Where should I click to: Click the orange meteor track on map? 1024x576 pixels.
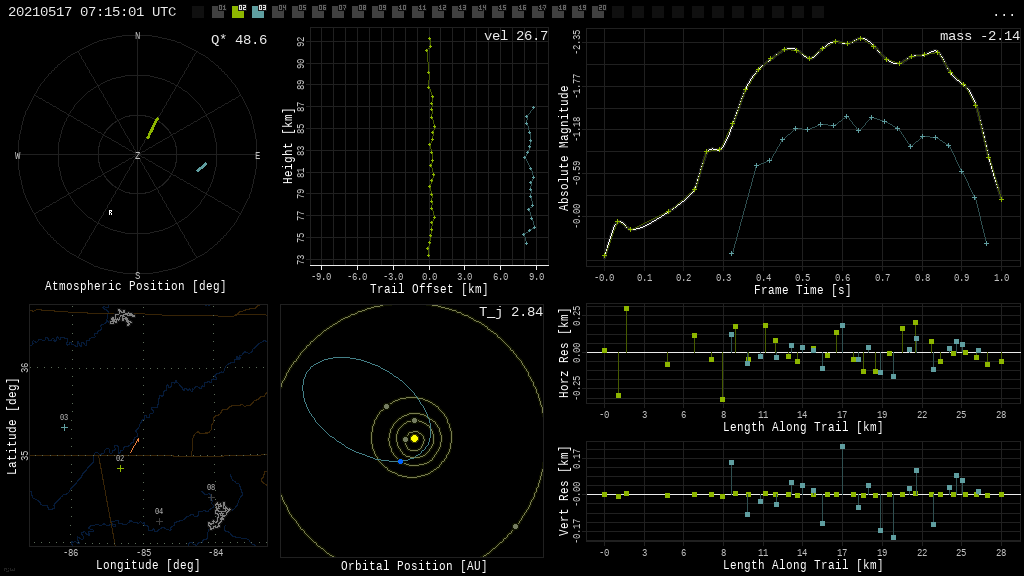click(133, 445)
